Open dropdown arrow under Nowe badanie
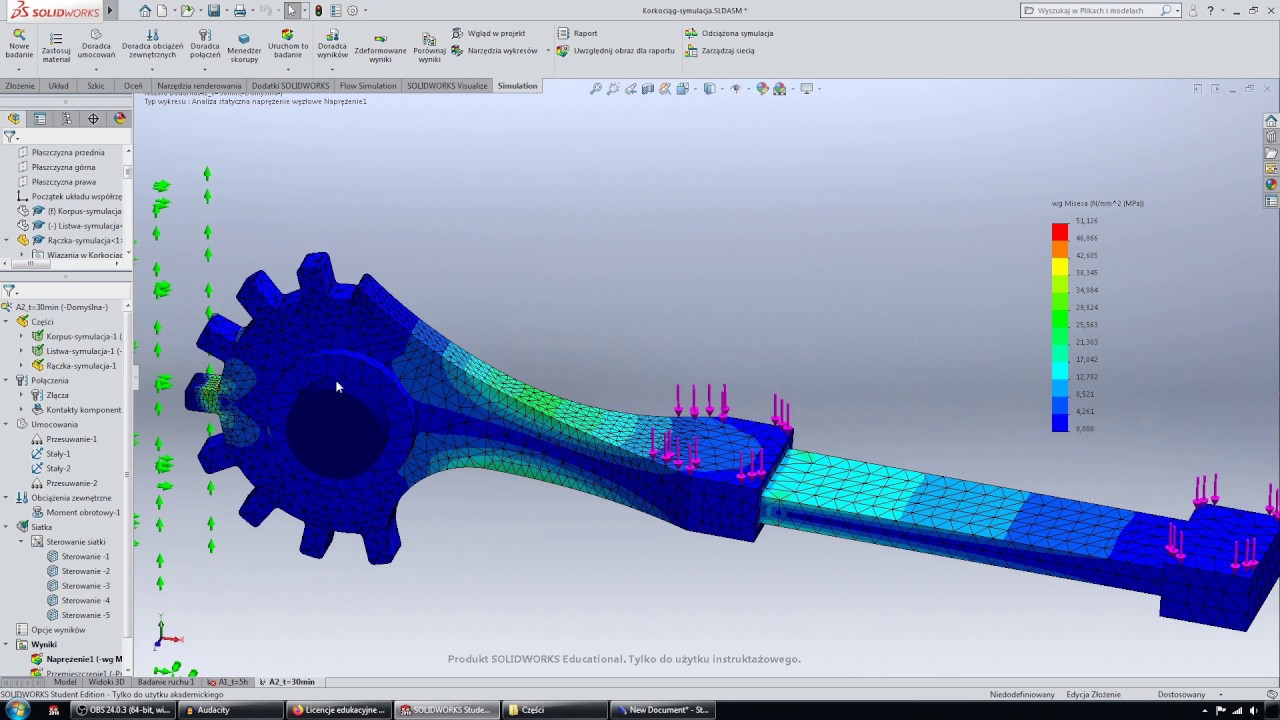This screenshot has height=720, width=1280. click(19, 69)
